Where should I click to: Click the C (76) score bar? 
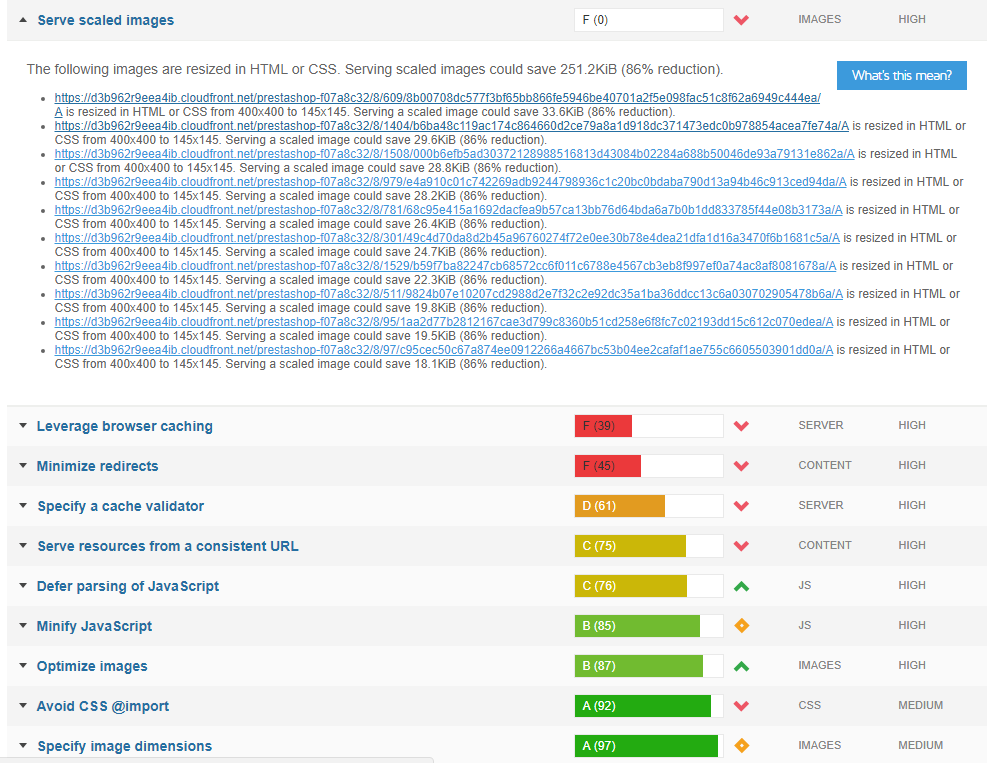(649, 586)
